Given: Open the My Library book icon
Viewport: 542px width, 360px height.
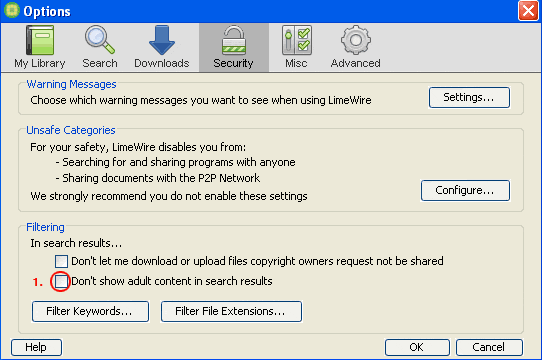Looking at the screenshot, I should [x=40, y=40].
